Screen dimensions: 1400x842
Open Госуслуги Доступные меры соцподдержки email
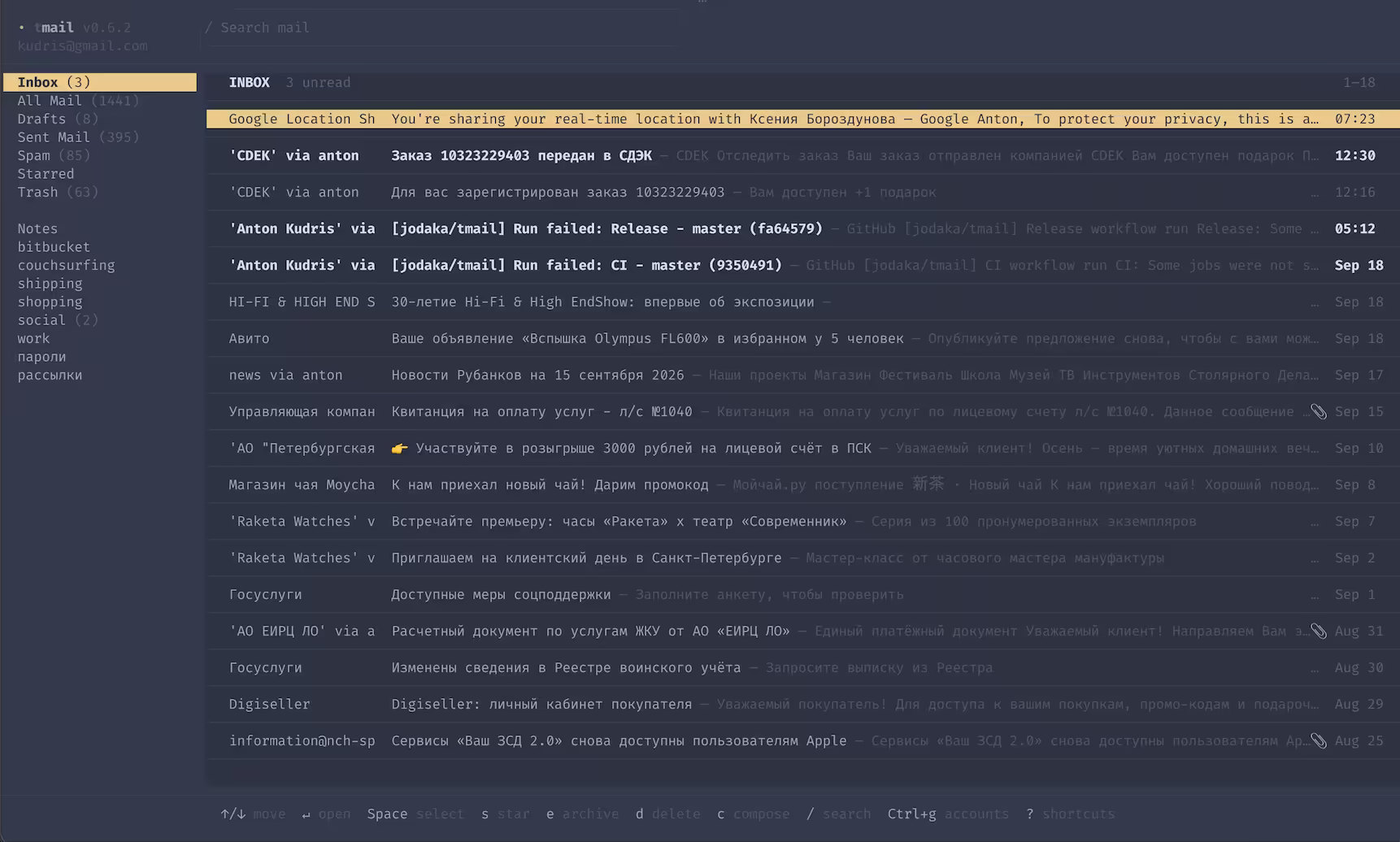pos(802,594)
